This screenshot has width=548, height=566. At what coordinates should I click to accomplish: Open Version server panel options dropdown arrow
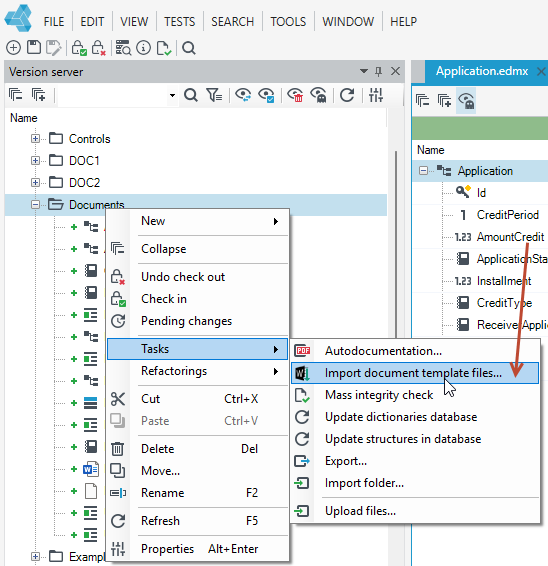[364, 71]
